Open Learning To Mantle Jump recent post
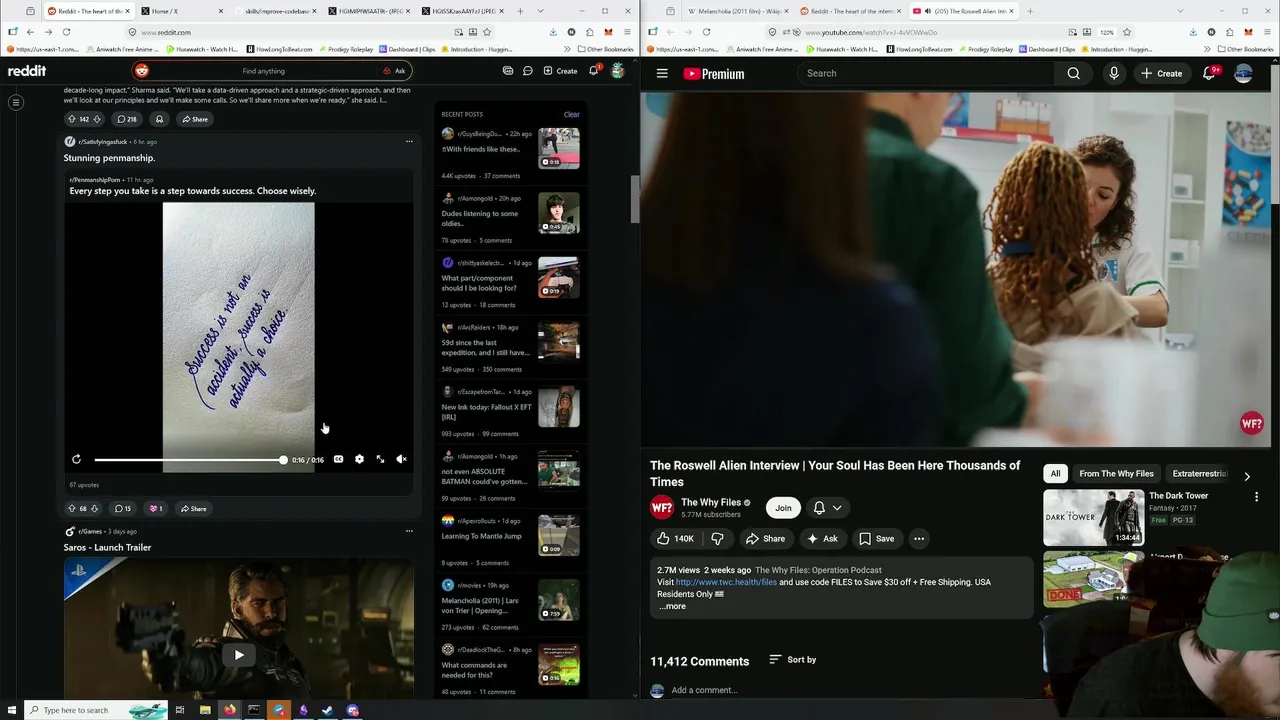Image resolution: width=1280 pixels, height=720 pixels. [481, 536]
